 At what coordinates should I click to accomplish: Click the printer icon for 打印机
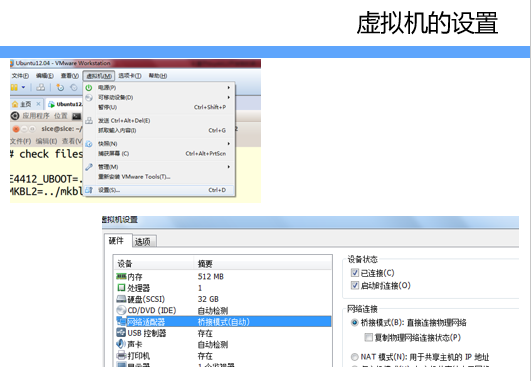click(121, 355)
